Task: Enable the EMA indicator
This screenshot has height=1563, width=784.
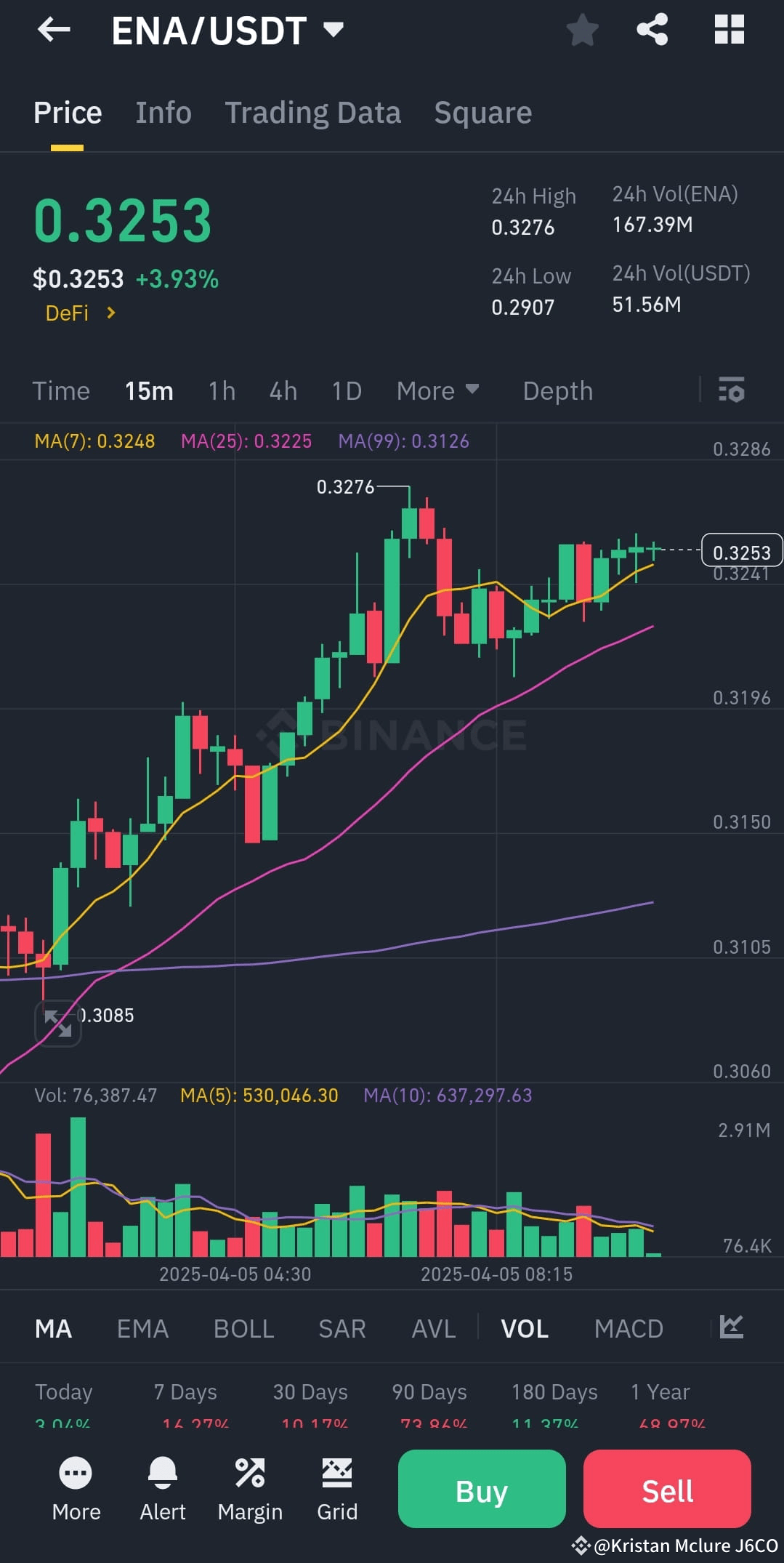Action: 142,1327
